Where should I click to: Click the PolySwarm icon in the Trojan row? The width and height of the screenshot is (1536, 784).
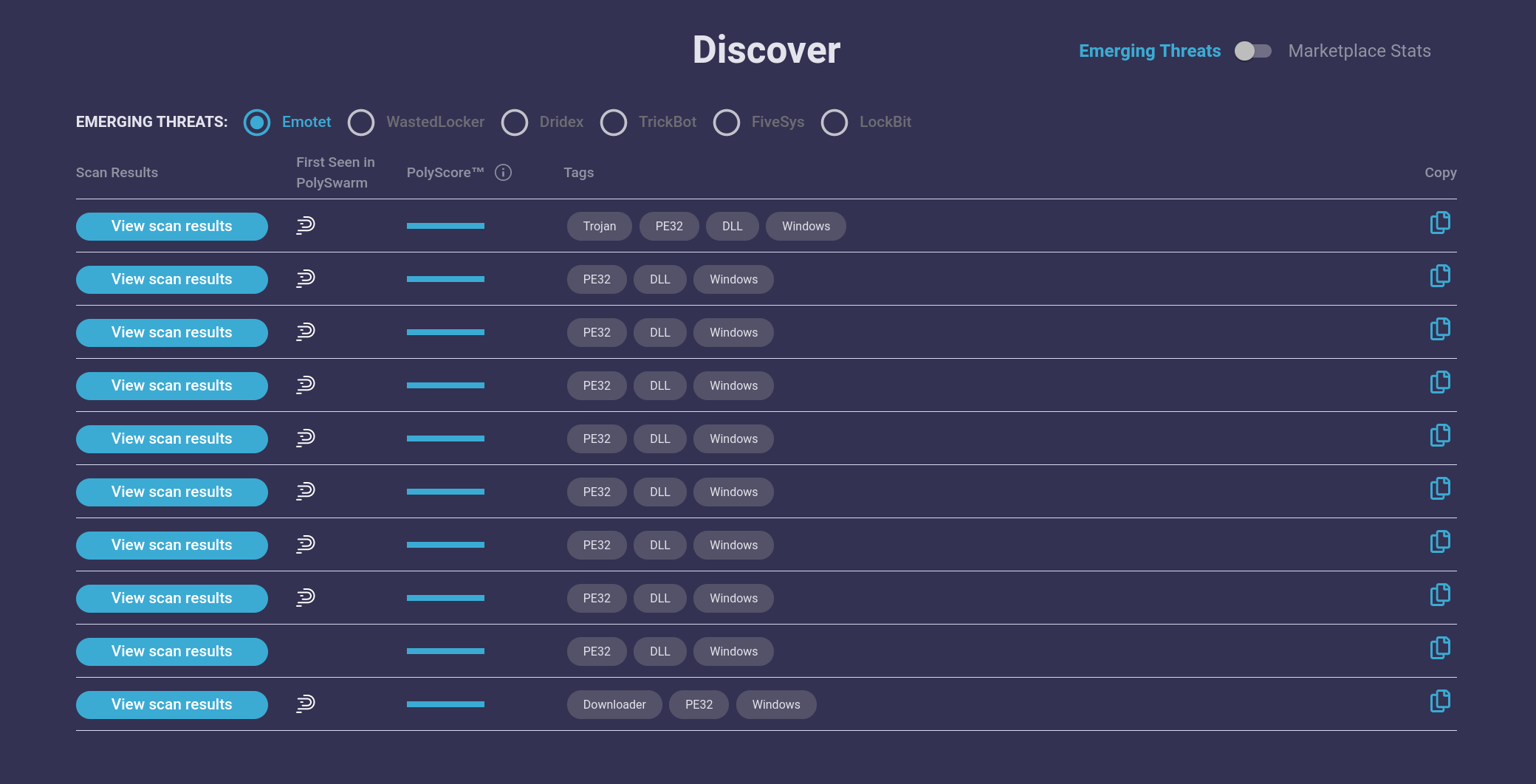(x=306, y=225)
